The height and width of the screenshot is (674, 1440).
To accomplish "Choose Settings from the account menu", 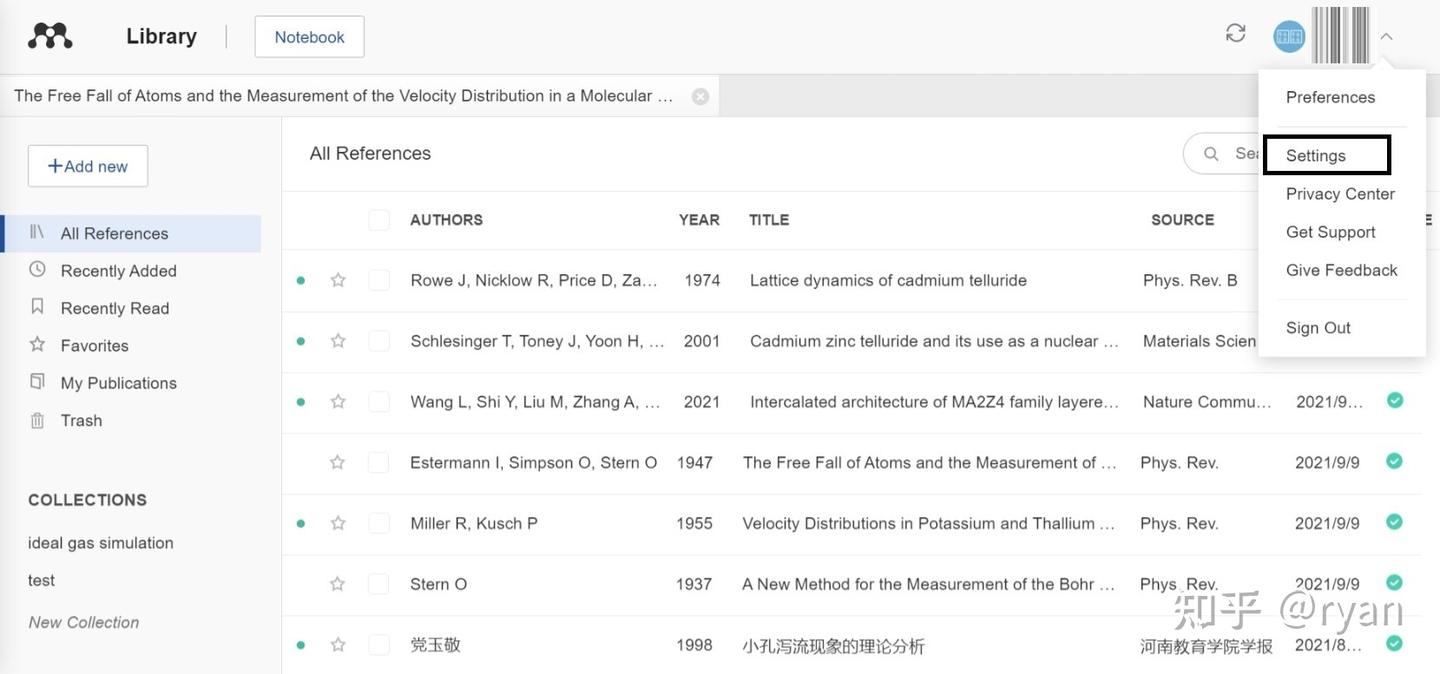I will 1316,156.
